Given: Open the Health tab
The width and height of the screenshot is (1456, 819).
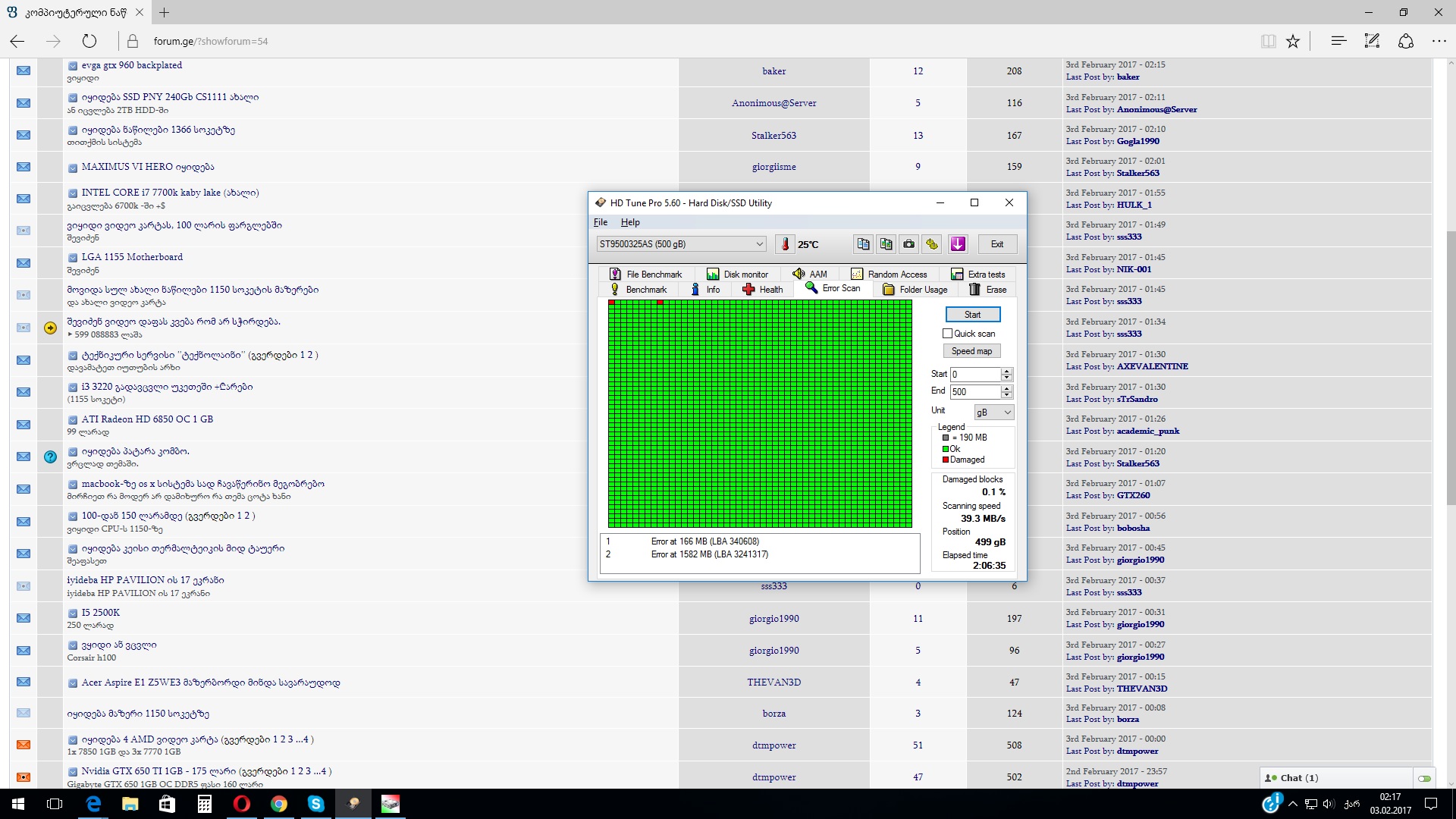Looking at the screenshot, I should 763,290.
